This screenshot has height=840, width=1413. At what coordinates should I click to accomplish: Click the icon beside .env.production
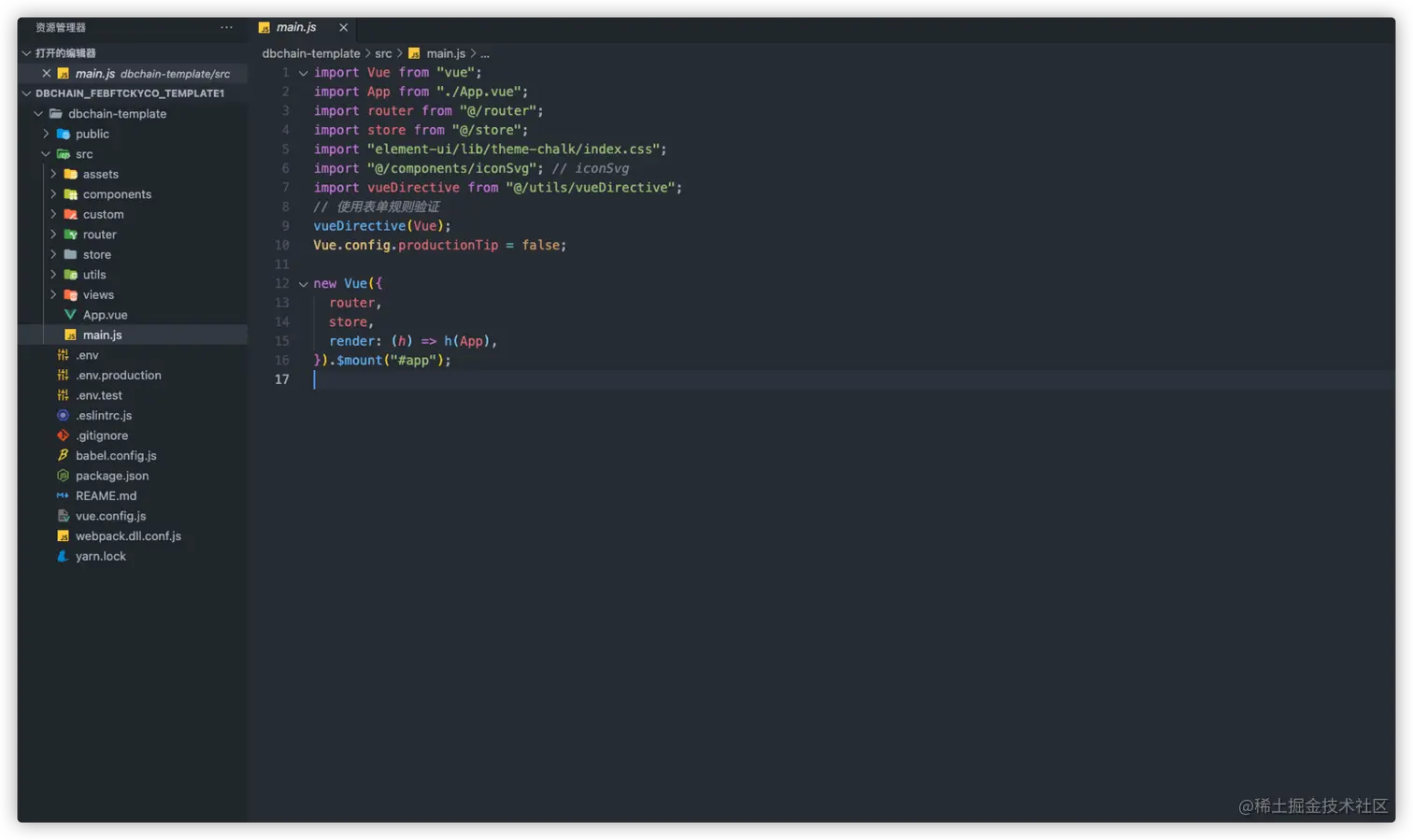click(x=63, y=375)
